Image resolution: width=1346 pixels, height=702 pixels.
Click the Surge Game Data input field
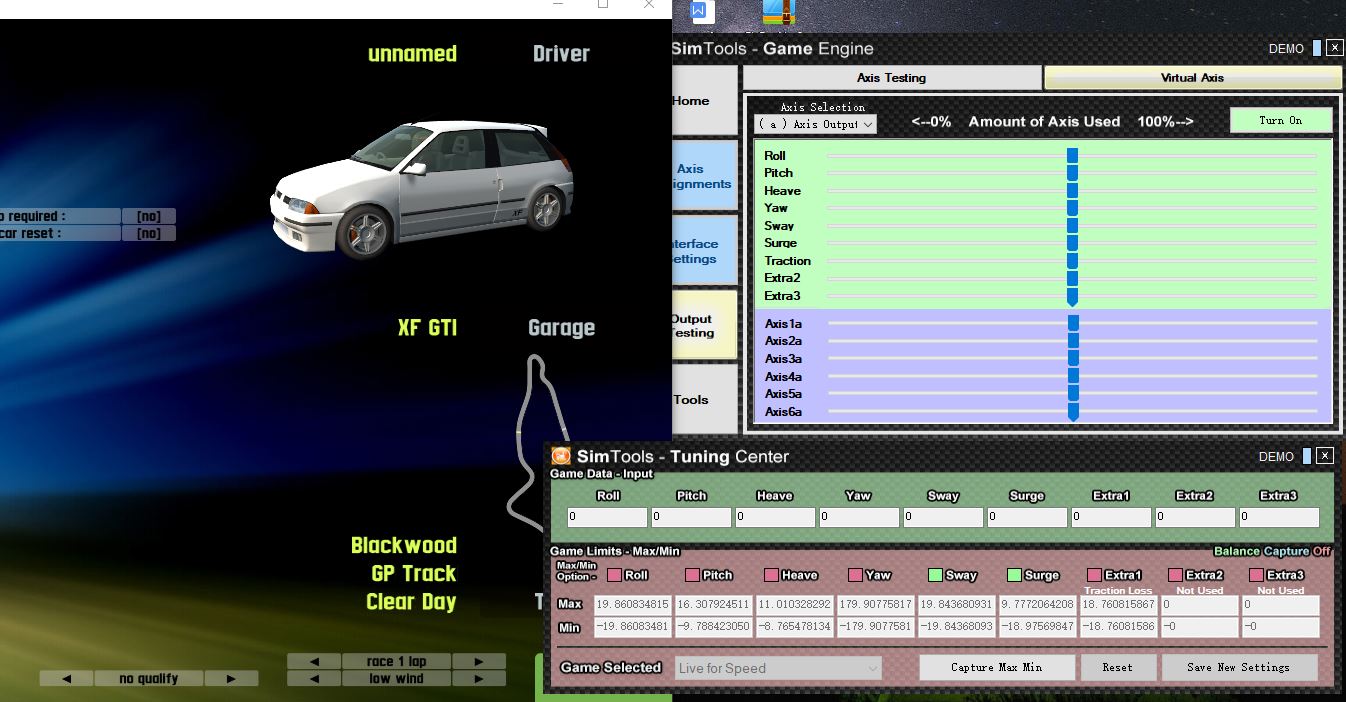(1027, 517)
